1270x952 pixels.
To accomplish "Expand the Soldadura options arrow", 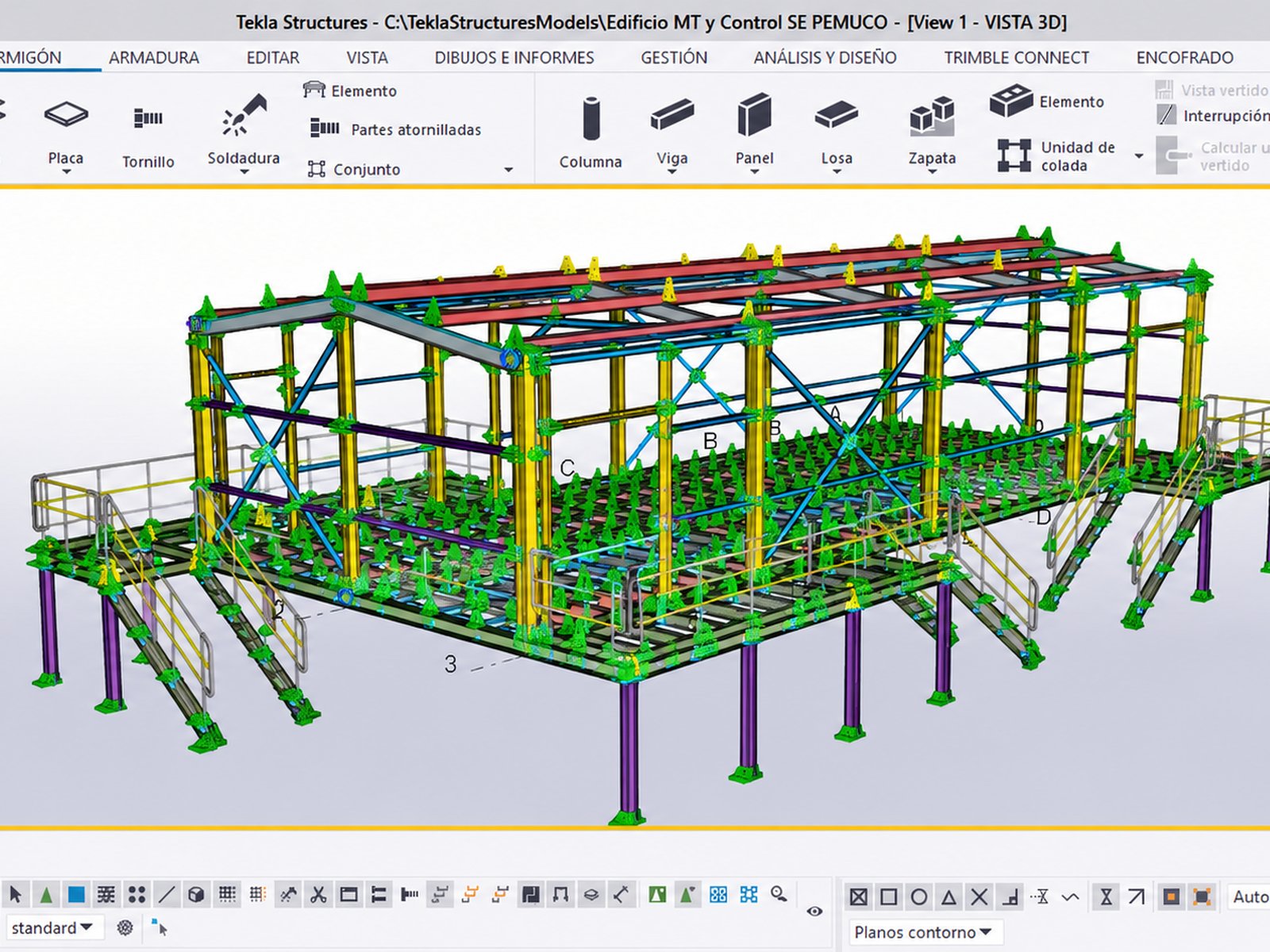I will tap(244, 171).
